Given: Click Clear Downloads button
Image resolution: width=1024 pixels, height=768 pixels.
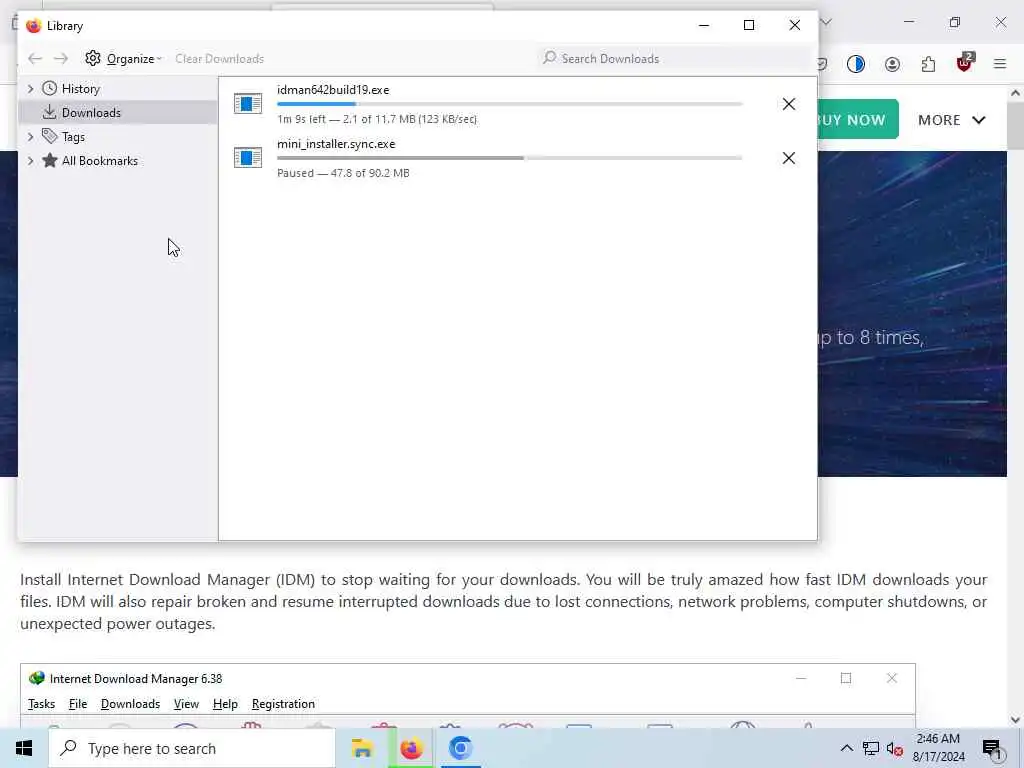Looking at the screenshot, I should pos(219,59).
